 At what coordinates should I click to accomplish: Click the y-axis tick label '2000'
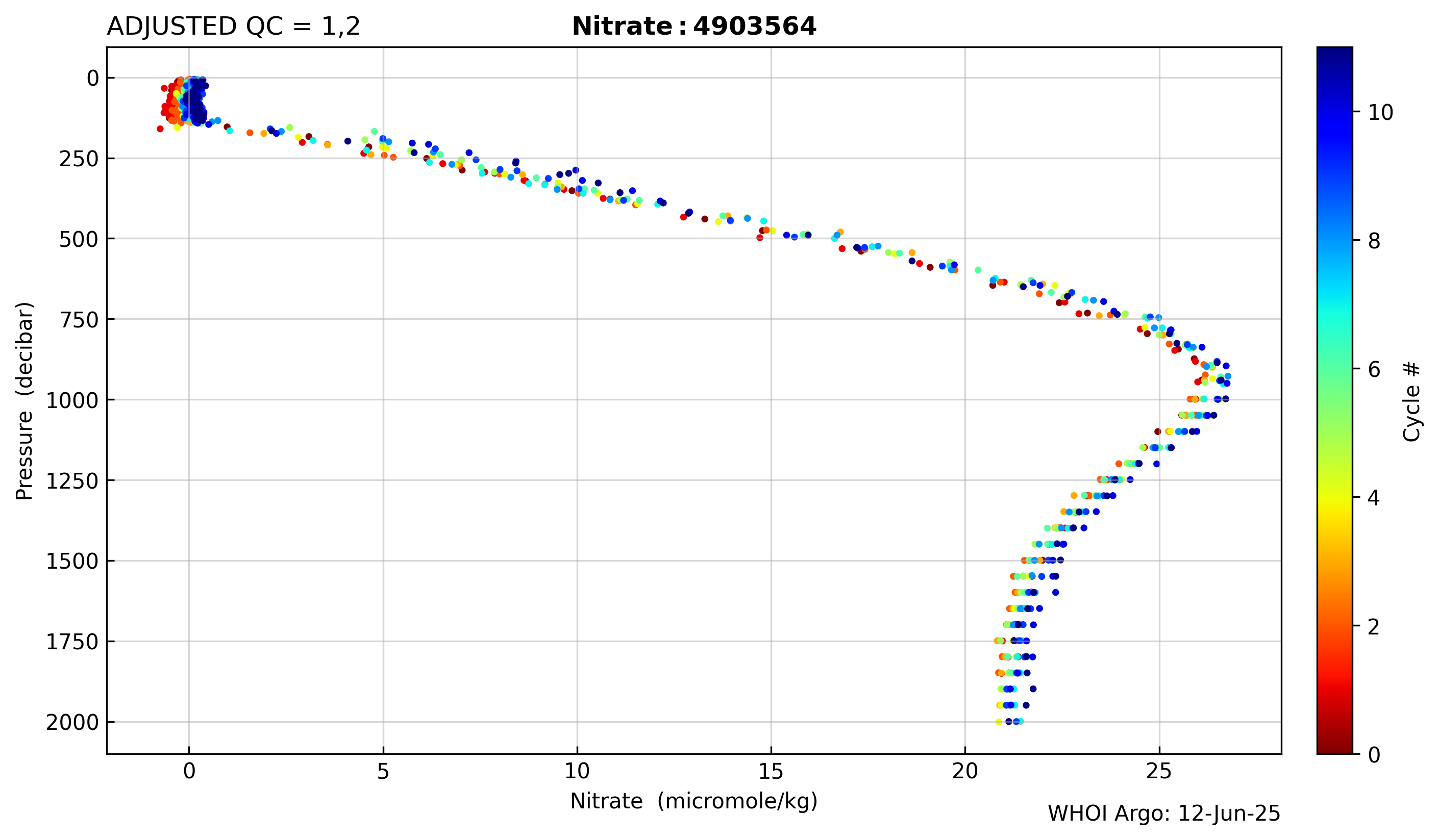tap(72, 723)
